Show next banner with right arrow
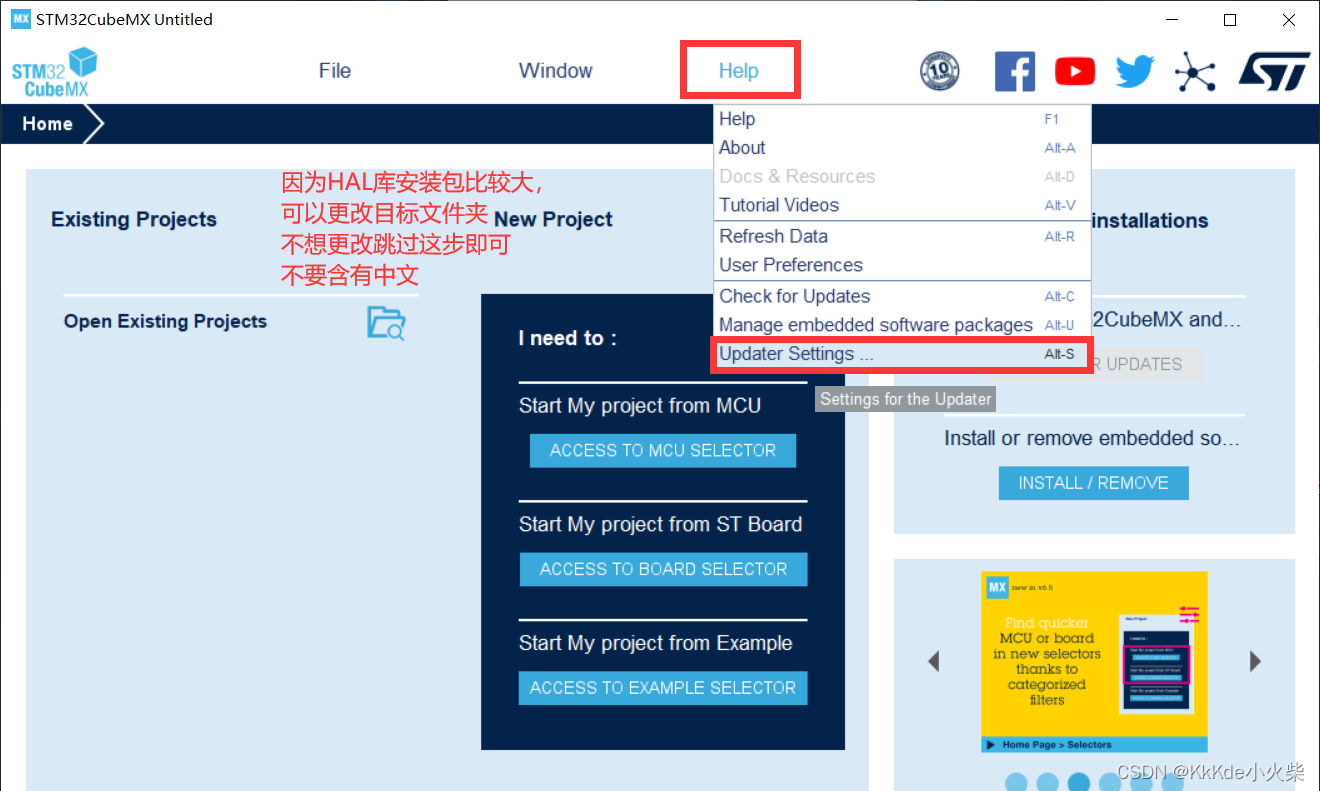Viewport: 1320px width, 791px height. point(1255,661)
